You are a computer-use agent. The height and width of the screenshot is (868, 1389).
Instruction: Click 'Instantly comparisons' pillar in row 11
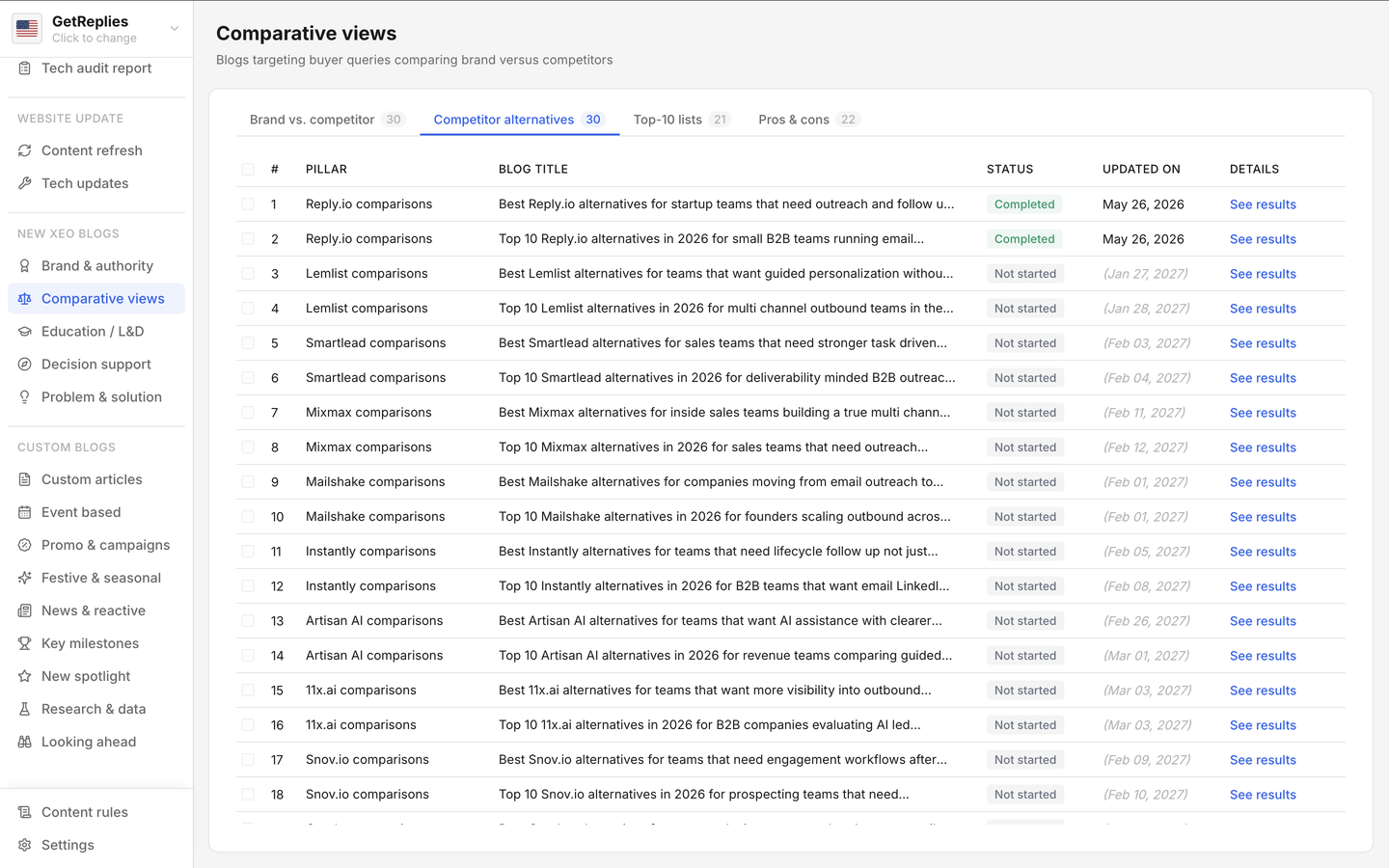370,552
